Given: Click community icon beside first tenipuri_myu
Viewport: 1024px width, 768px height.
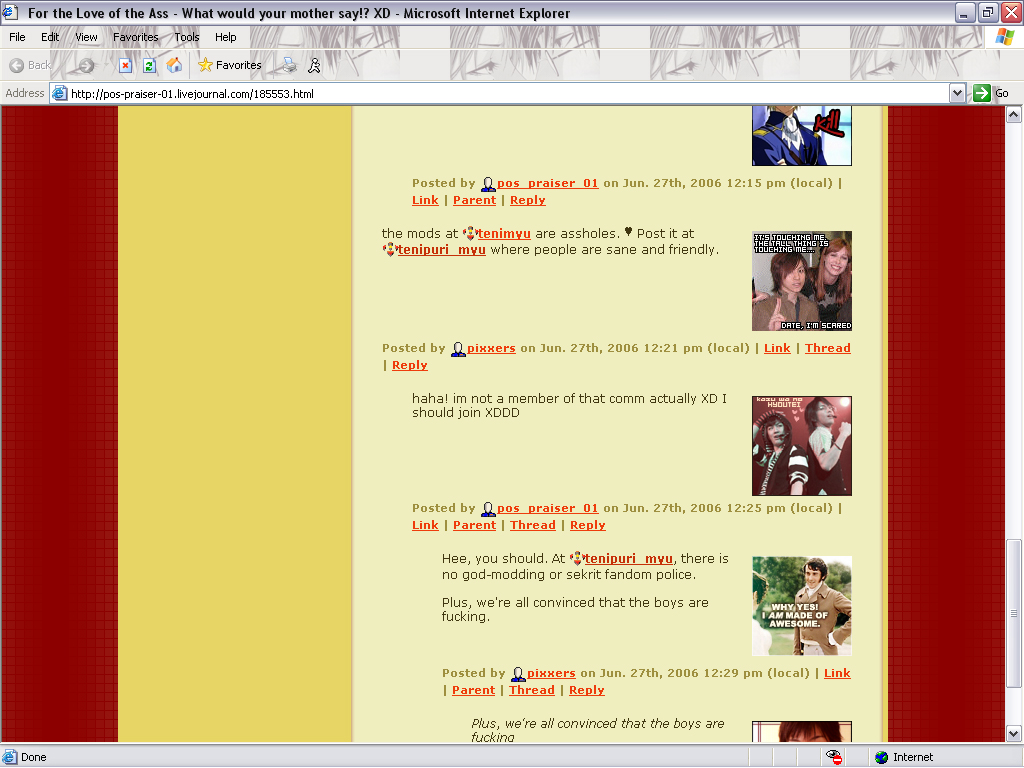Looking at the screenshot, I should [390, 249].
